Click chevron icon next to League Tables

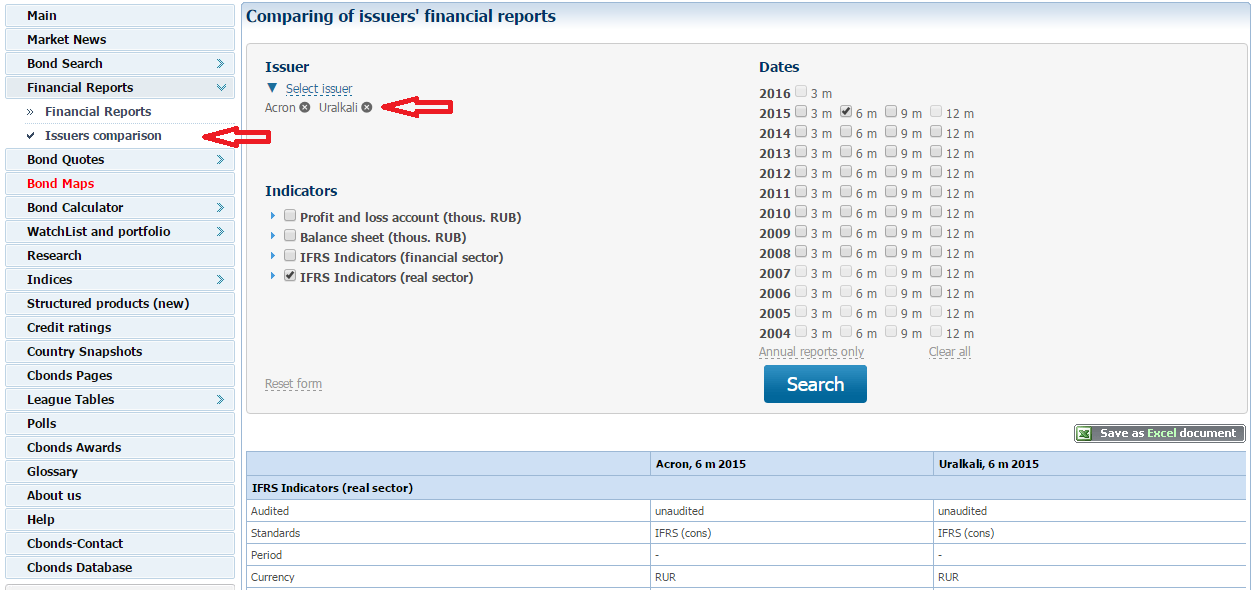click(220, 400)
